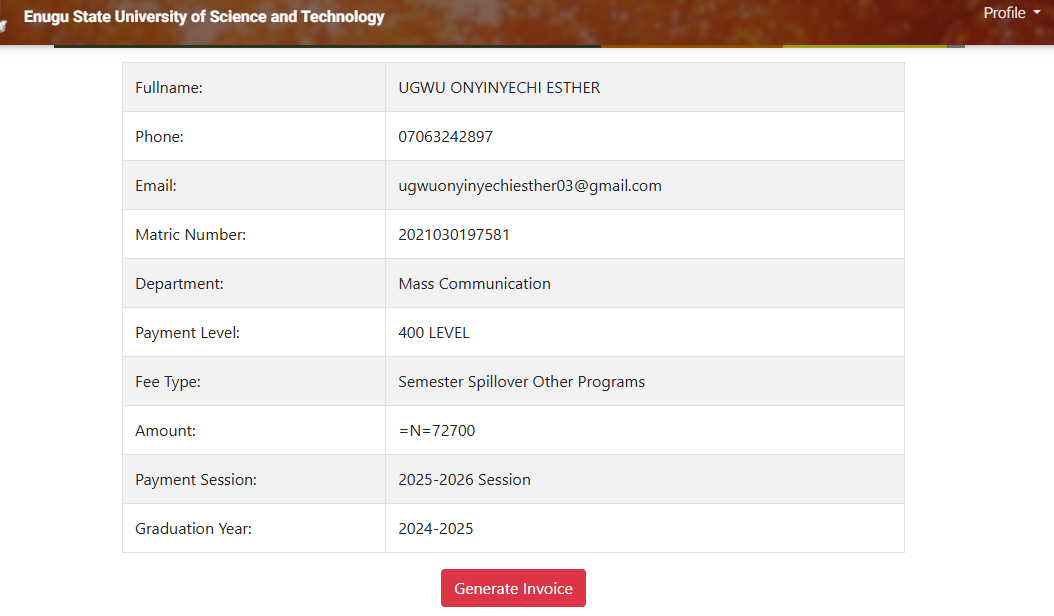
Task: Click the graduation year 2024-2025 value
Action: click(x=436, y=529)
